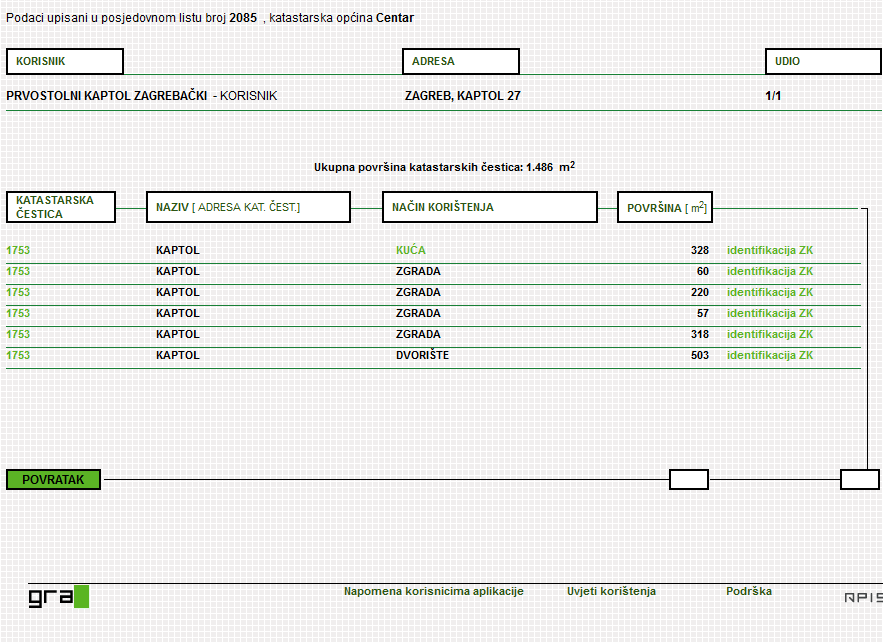Open the Podrška support link
The image size is (883, 642).
pos(748,591)
